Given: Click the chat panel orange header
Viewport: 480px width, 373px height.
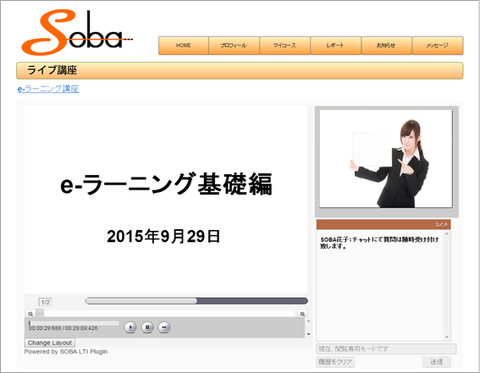Looking at the screenshot, I should [x=383, y=224].
